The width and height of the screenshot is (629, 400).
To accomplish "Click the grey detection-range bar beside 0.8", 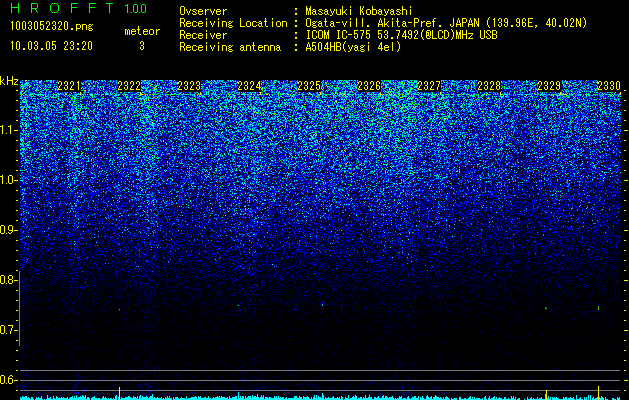I will (x=19, y=309).
